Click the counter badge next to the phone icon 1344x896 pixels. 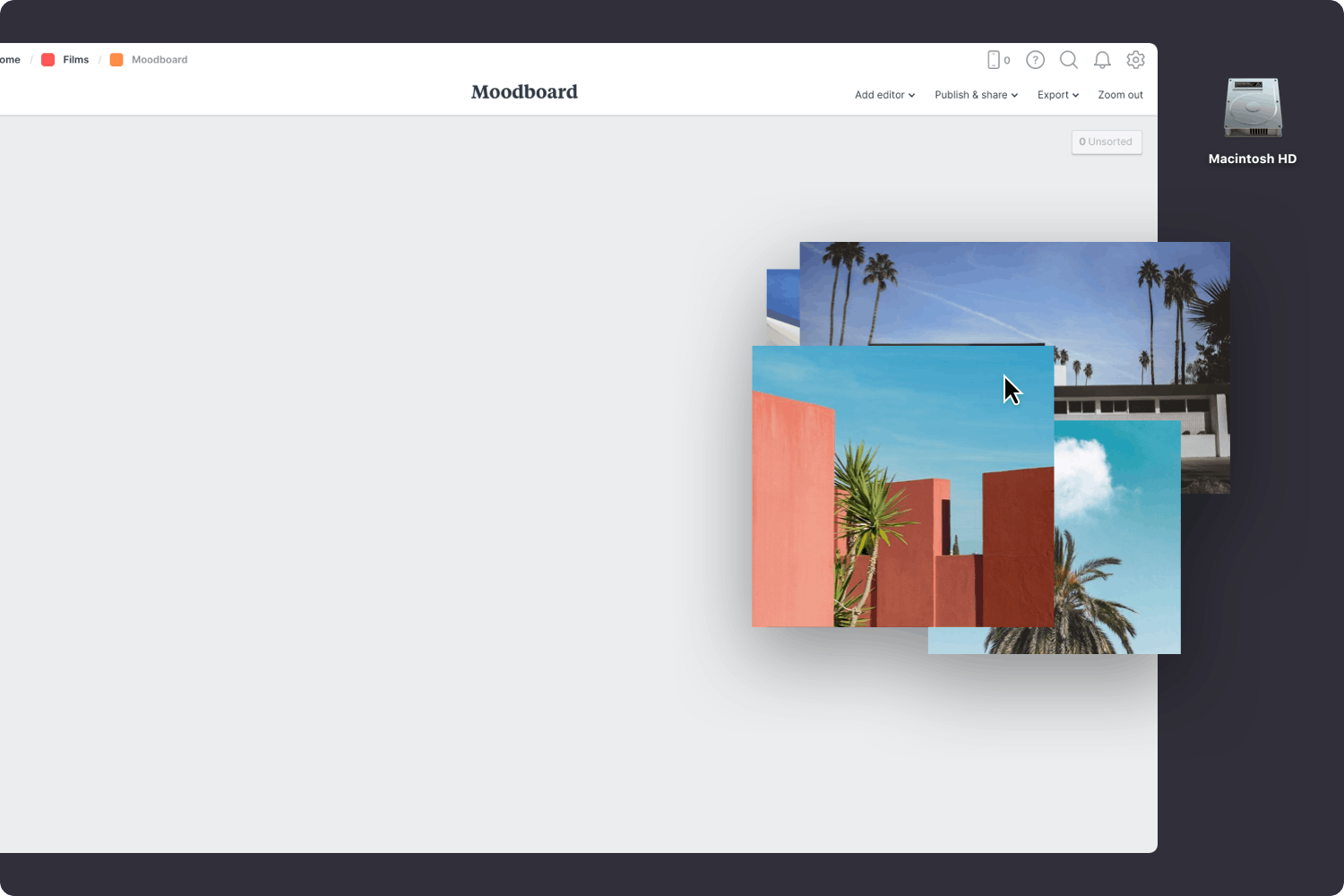pos(1007,60)
